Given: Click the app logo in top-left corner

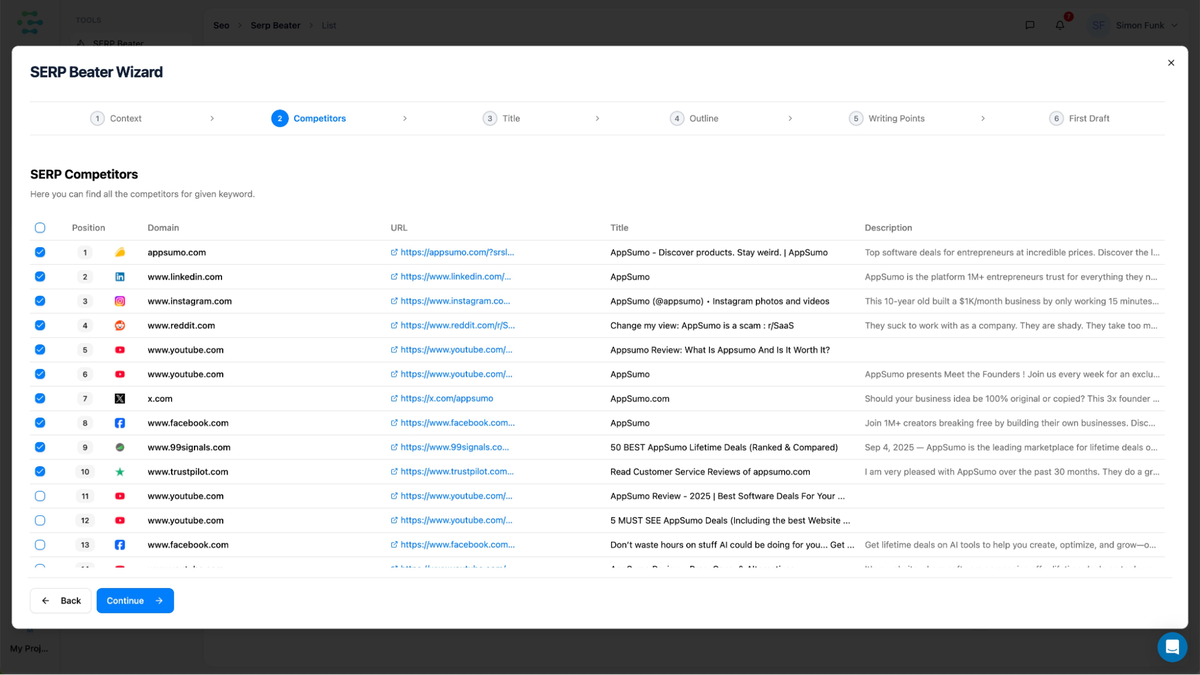Looking at the screenshot, I should [28, 21].
